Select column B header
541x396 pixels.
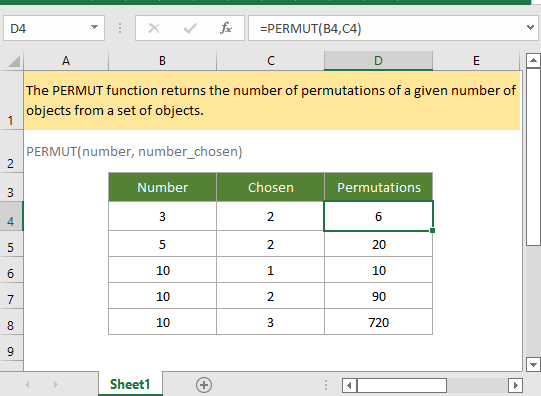click(162, 61)
